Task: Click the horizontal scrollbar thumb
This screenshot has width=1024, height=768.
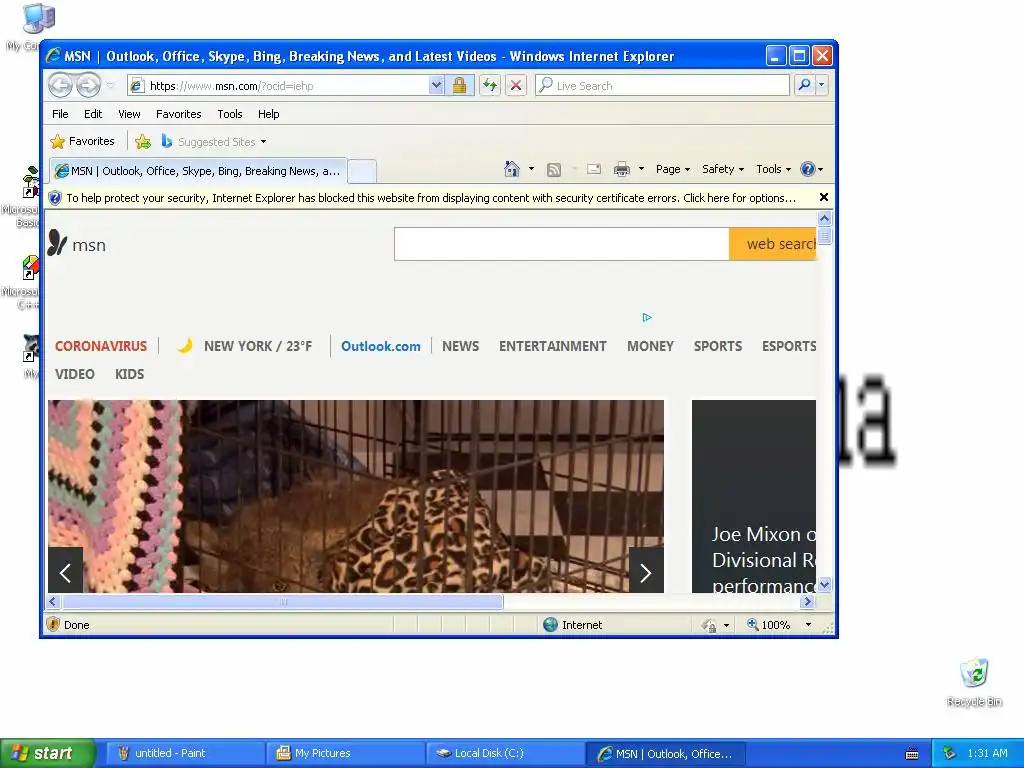Action: [282, 602]
